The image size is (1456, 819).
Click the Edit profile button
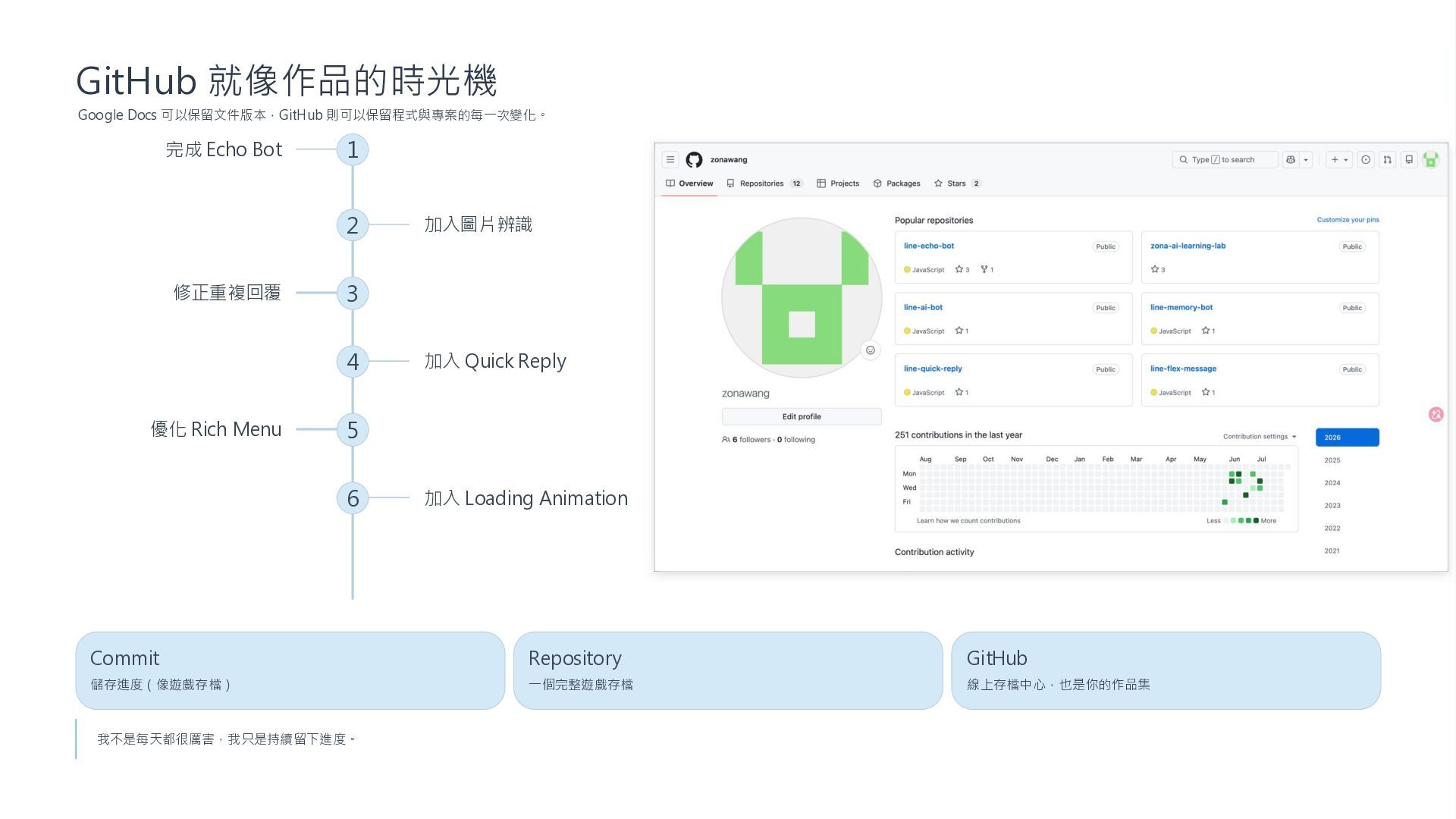click(802, 416)
